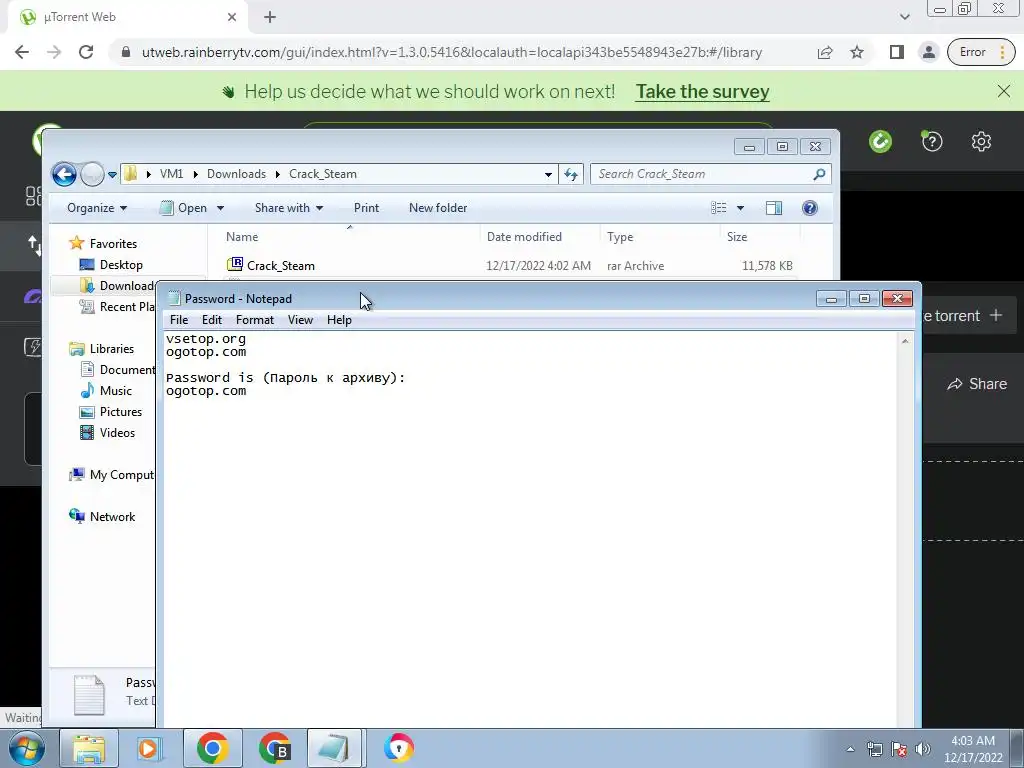Open the Take the survey link
Image resolution: width=1024 pixels, height=768 pixels.
(x=702, y=91)
